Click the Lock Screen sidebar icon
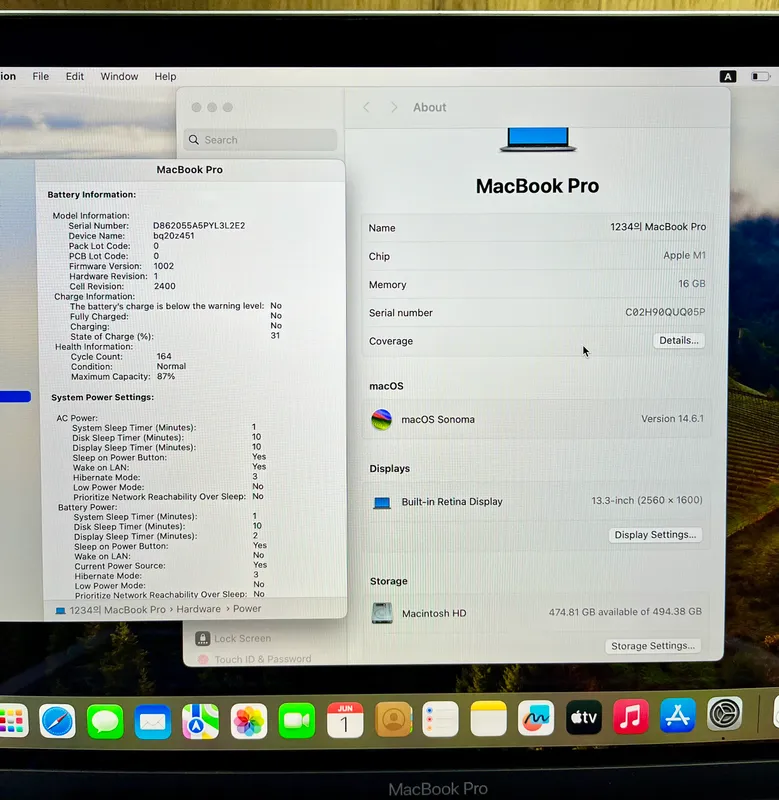Screen dimensions: 779x800 pos(203,638)
